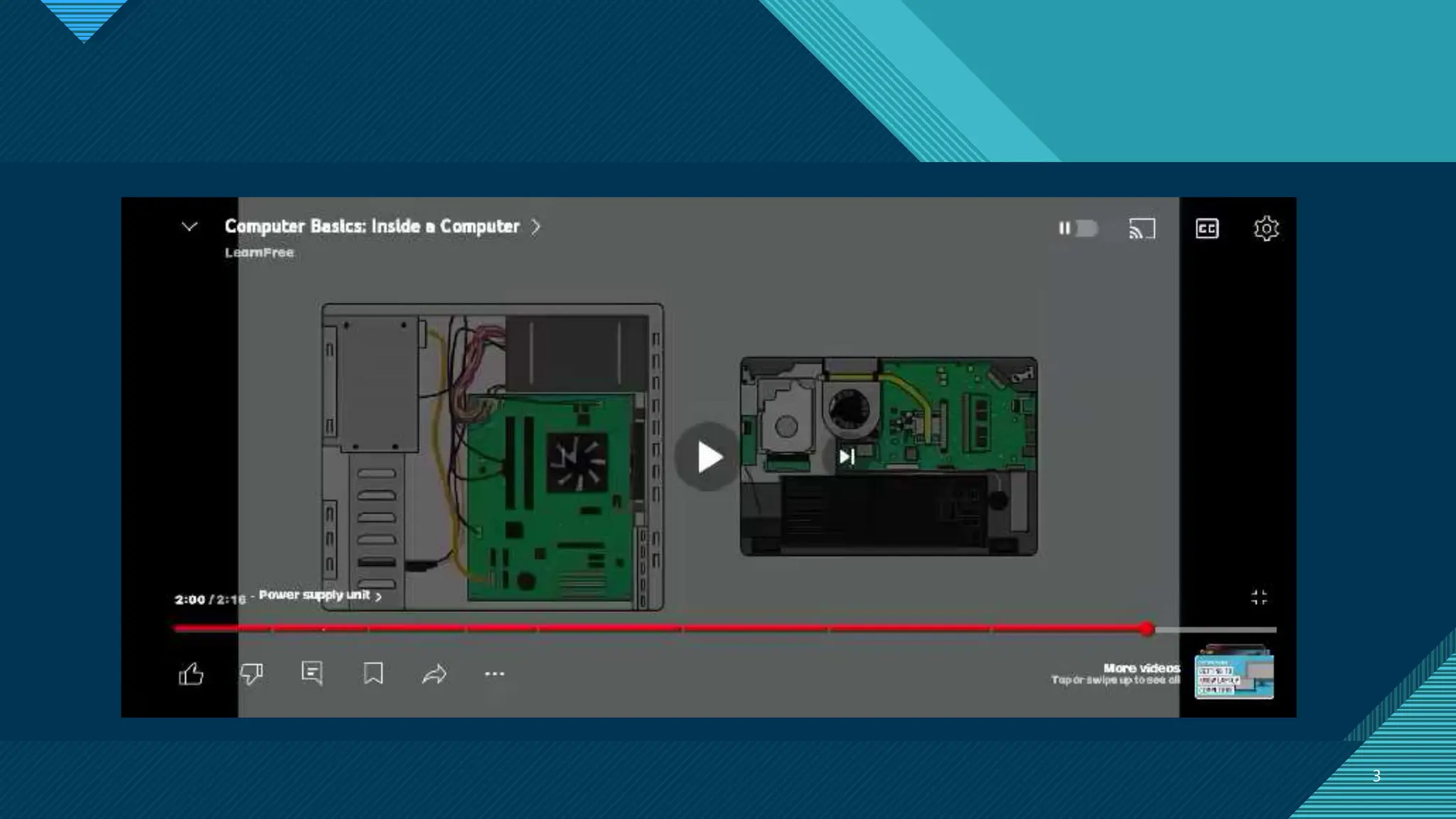The image size is (1456, 819).
Task: Click the red progress bar scrubber
Action: (1147, 628)
